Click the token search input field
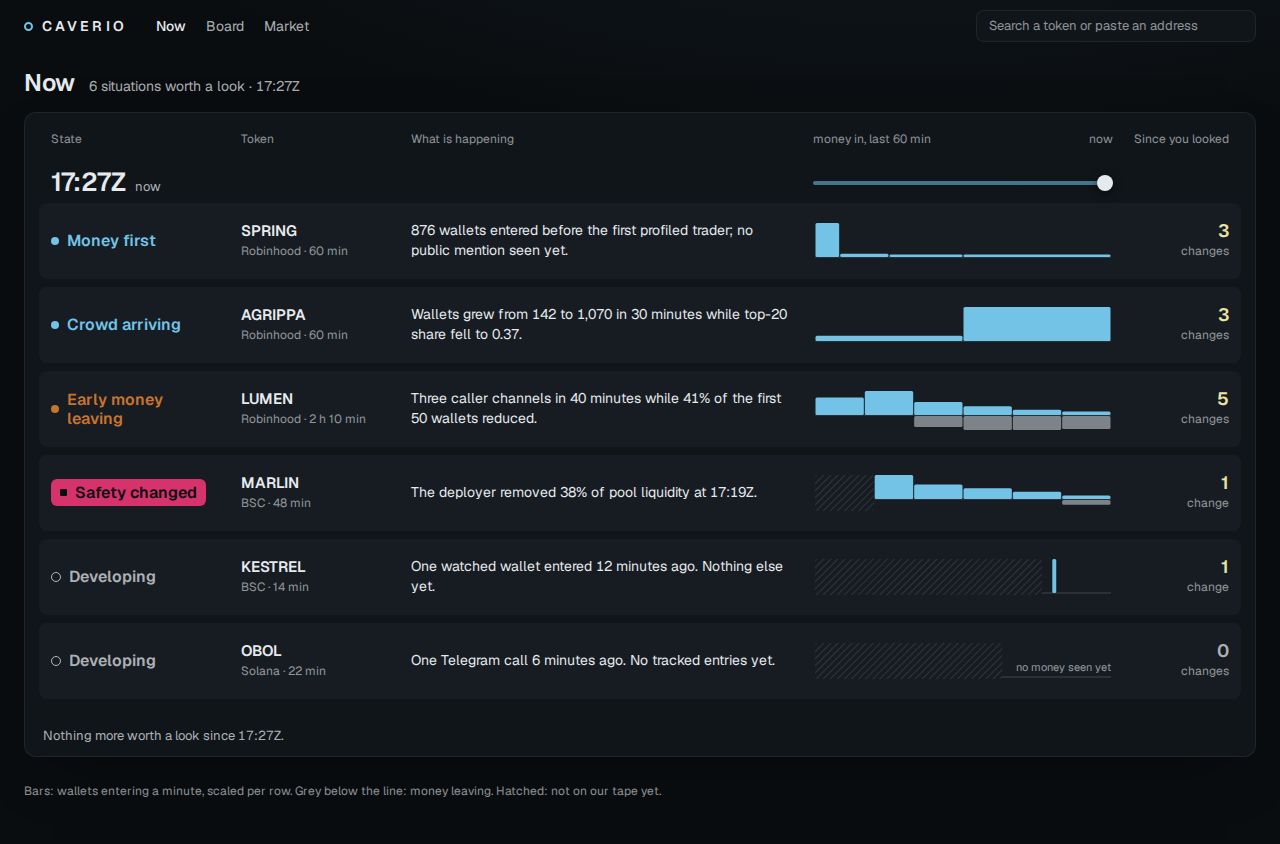The image size is (1280, 844). (1116, 26)
